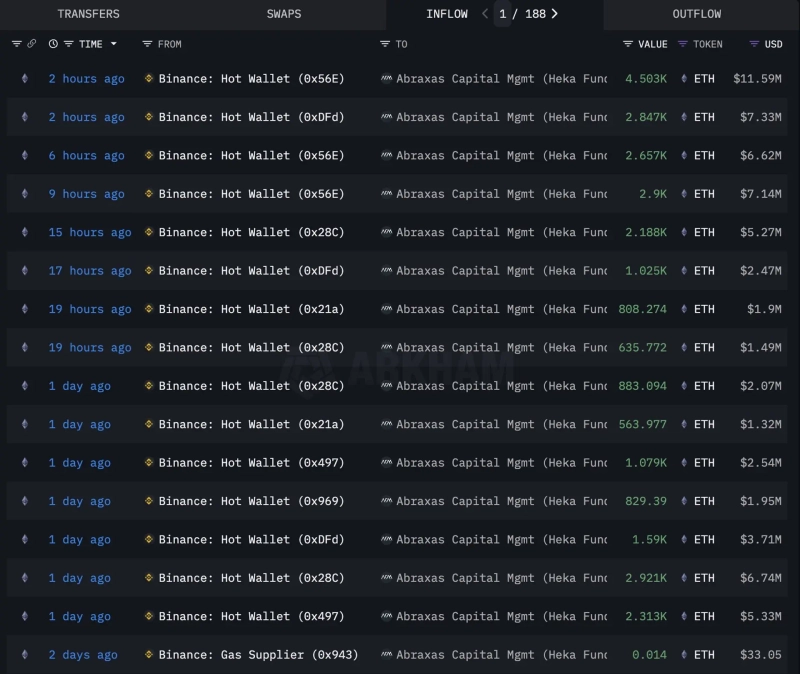Click the clock icon beside TIME

pyautogui.click(x=53, y=44)
